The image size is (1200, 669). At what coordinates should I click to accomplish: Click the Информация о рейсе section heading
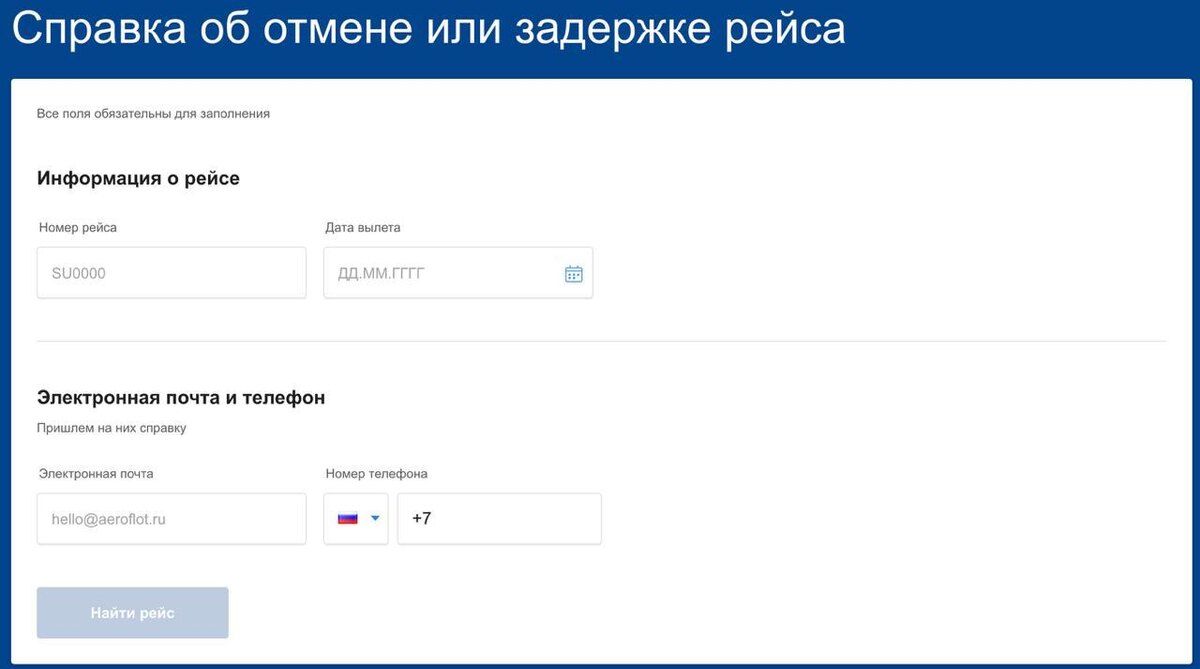[138, 178]
